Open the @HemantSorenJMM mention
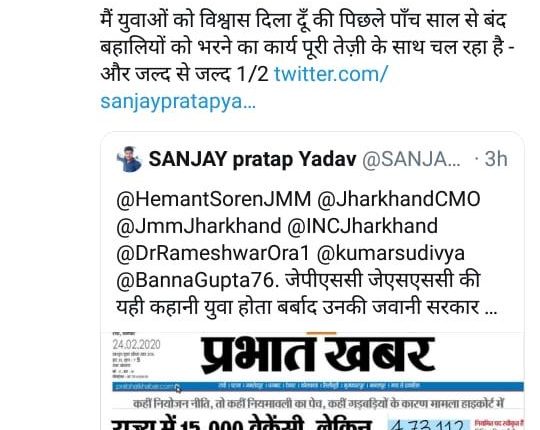 [214, 199]
